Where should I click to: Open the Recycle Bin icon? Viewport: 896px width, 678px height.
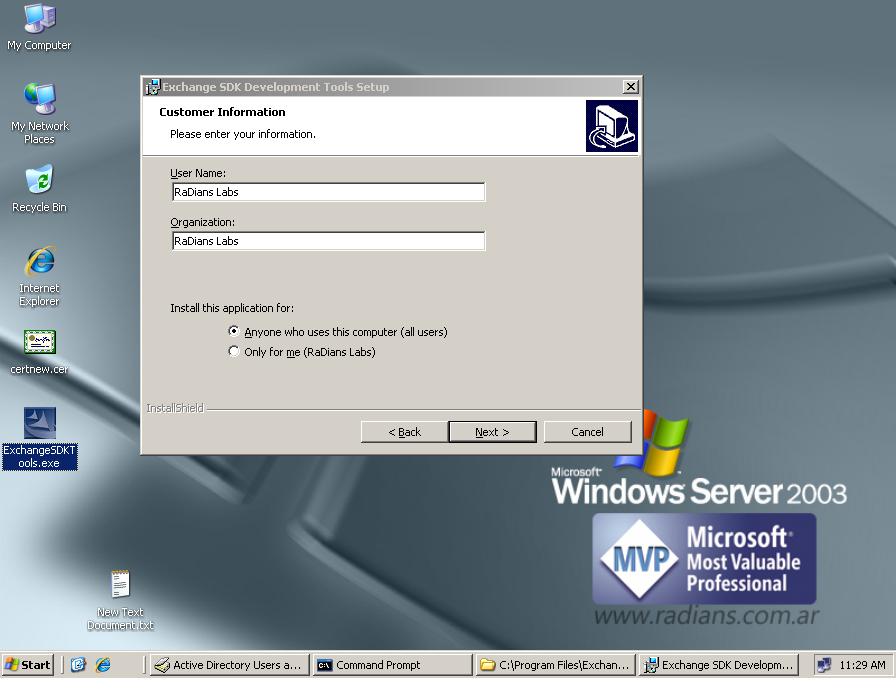pyautogui.click(x=39, y=181)
